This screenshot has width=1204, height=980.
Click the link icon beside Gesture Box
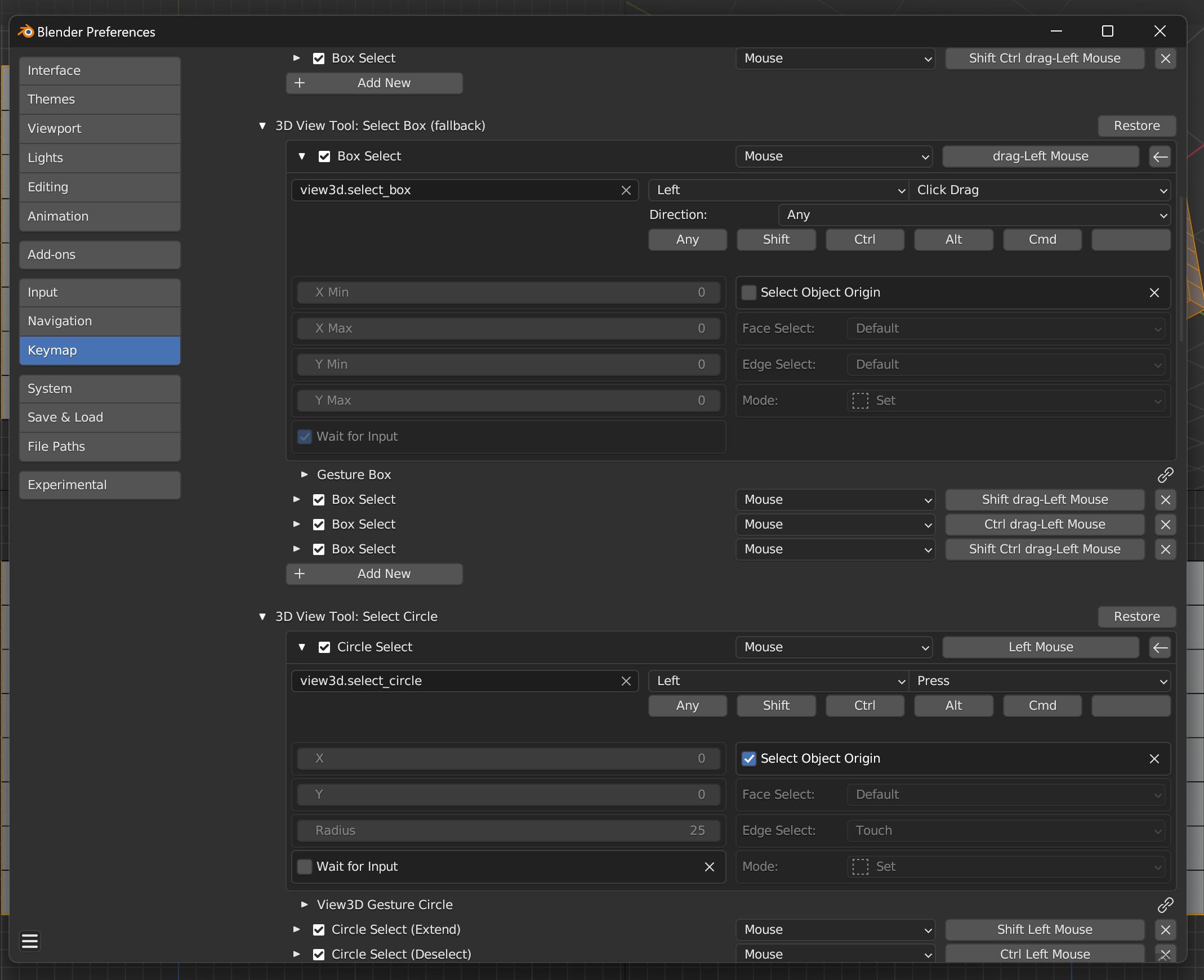click(1165, 475)
